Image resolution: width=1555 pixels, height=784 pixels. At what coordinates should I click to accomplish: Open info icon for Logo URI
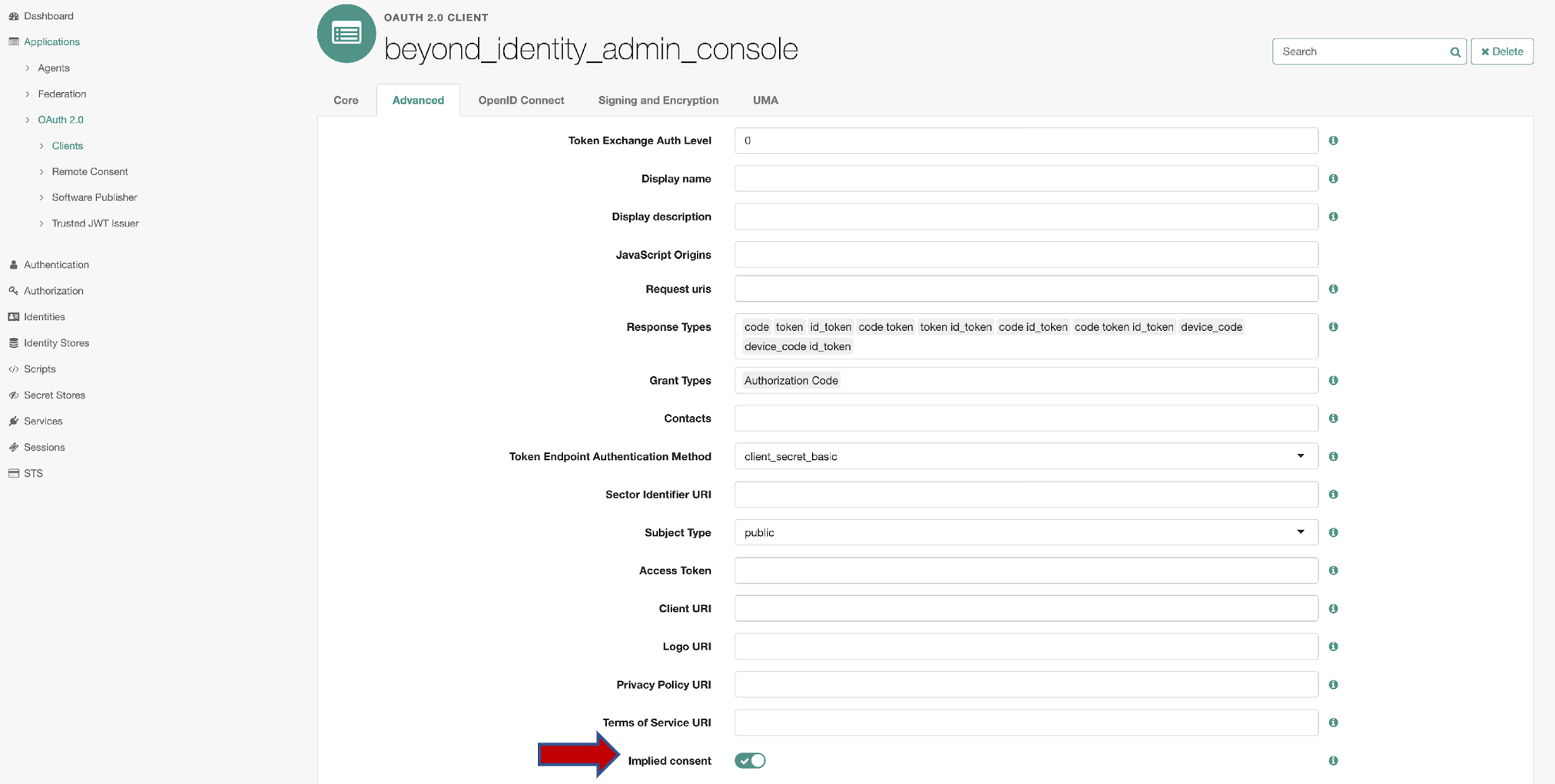tap(1333, 647)
